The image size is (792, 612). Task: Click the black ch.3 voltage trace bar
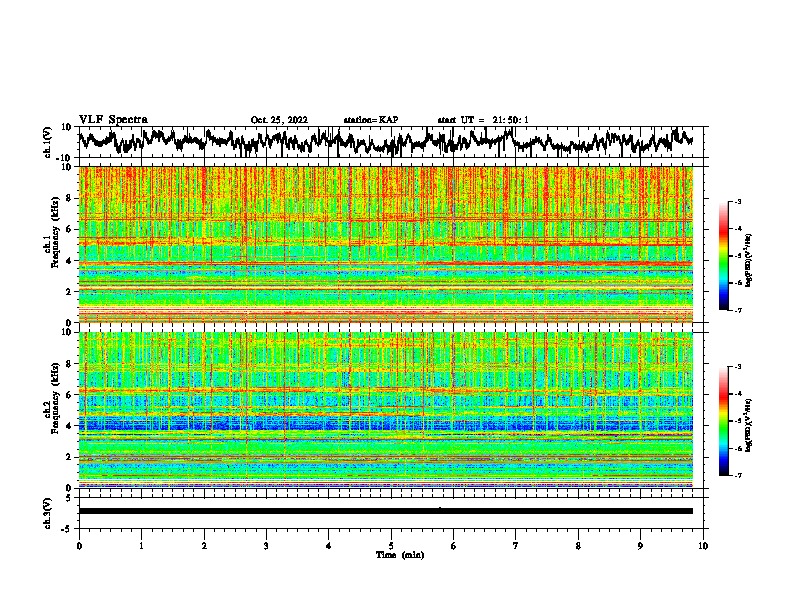pos(385,511)
